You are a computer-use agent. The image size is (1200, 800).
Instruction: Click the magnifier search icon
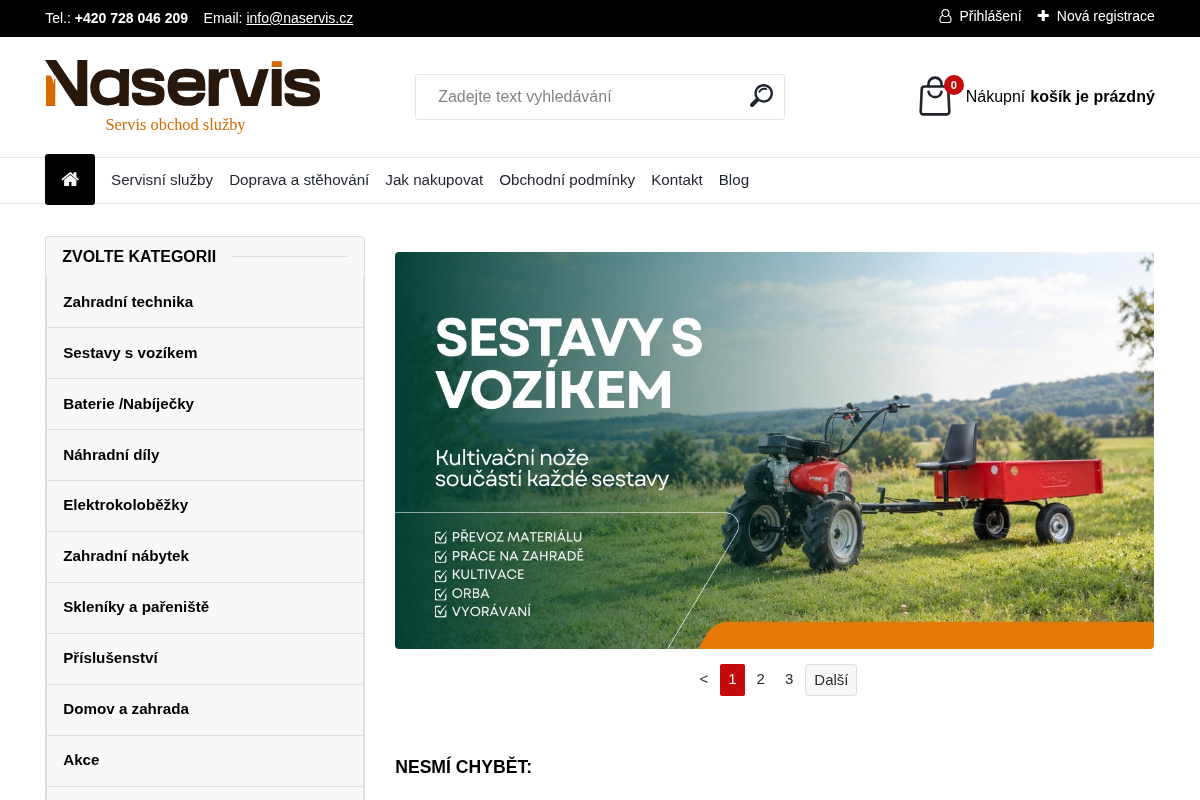pos(761,96)
